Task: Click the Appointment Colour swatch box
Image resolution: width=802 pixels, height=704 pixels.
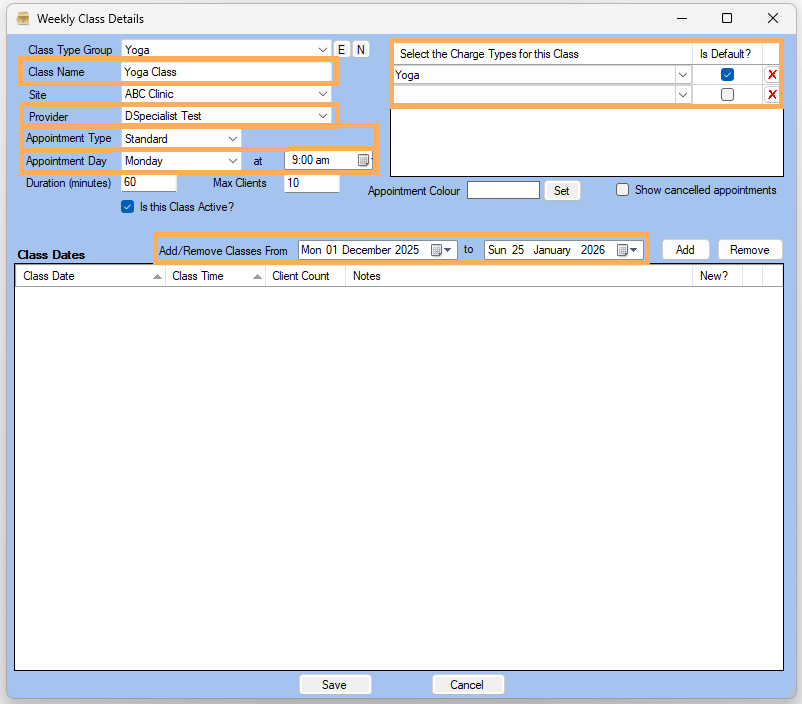Action: (503, 190)
